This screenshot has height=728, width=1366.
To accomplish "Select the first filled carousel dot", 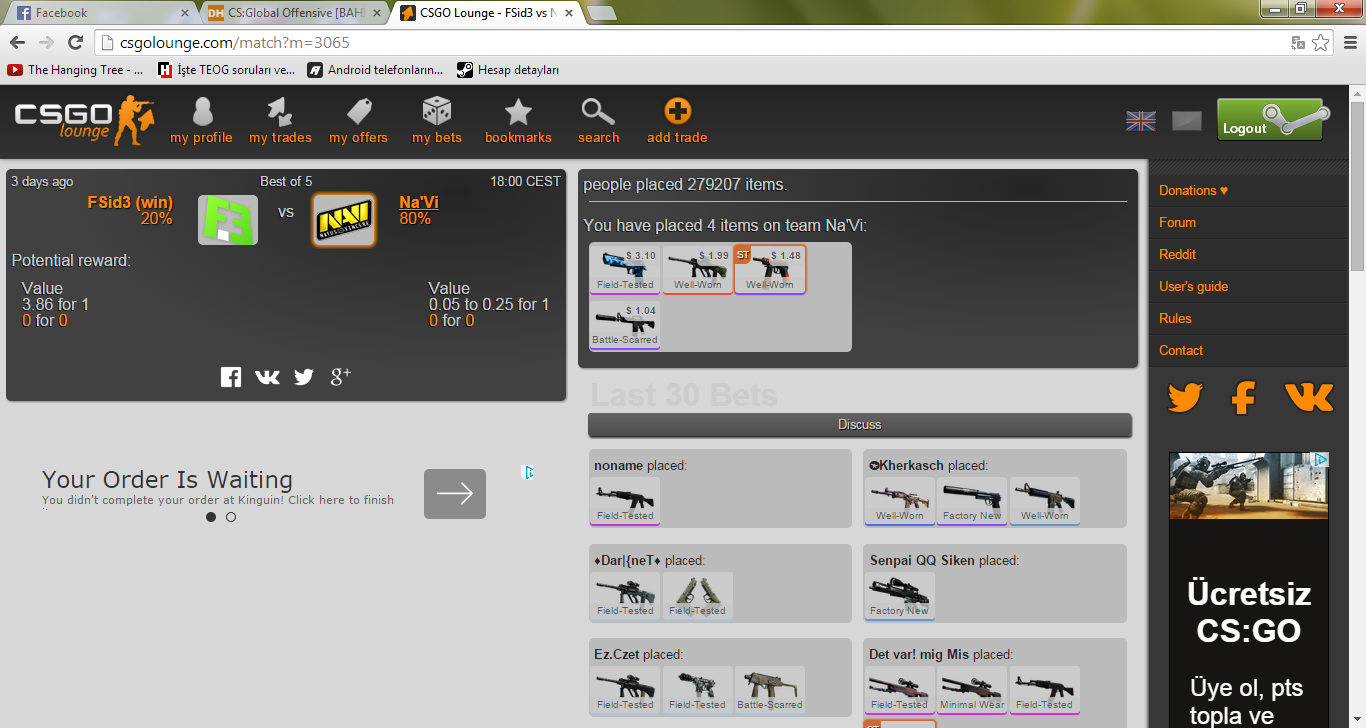I will pos(211,517).
